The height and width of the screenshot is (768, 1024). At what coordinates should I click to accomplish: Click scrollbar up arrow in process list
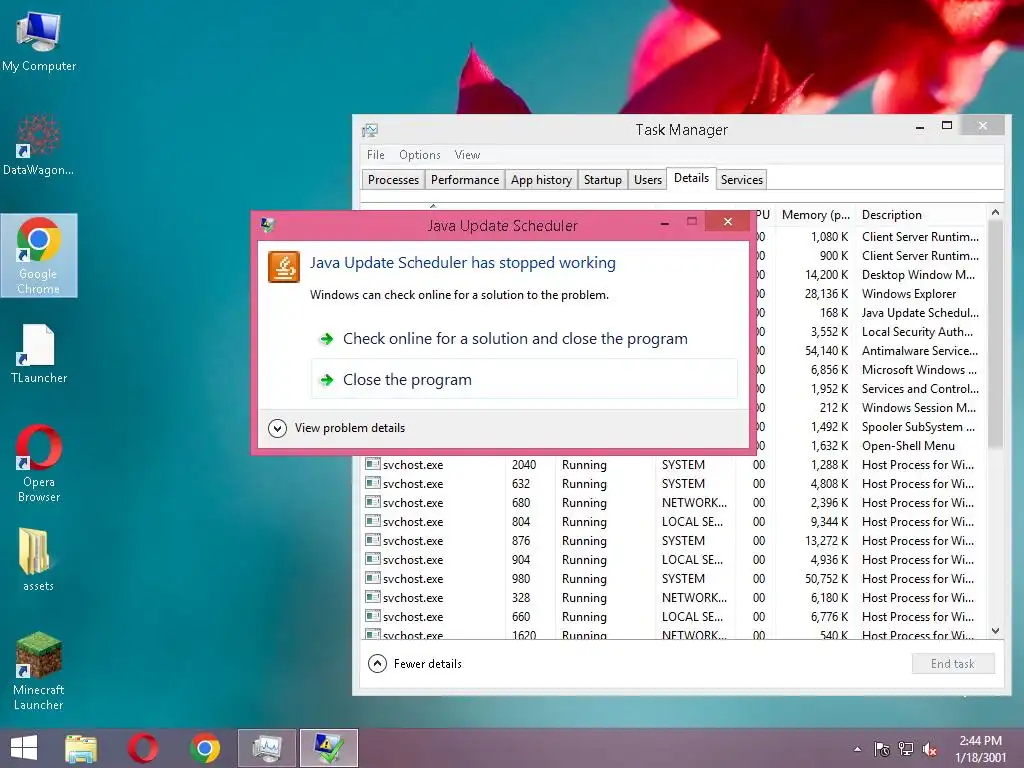(995, 212)
